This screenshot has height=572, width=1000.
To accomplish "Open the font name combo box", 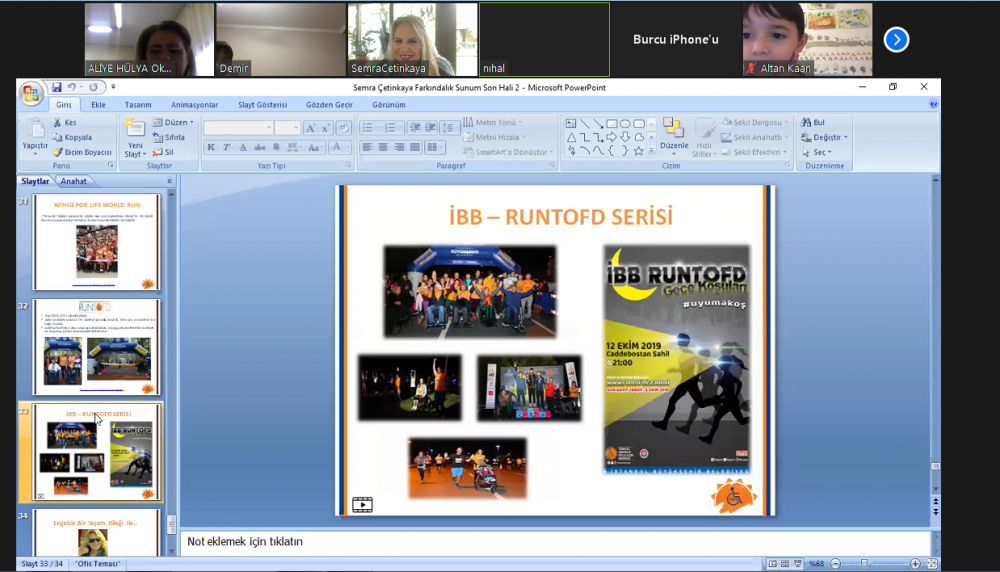I will point(239,128).
